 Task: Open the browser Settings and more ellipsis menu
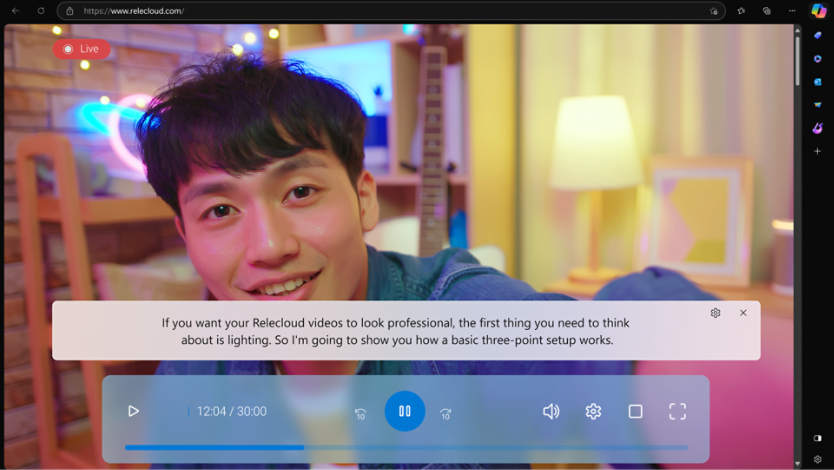click(792, 11)
